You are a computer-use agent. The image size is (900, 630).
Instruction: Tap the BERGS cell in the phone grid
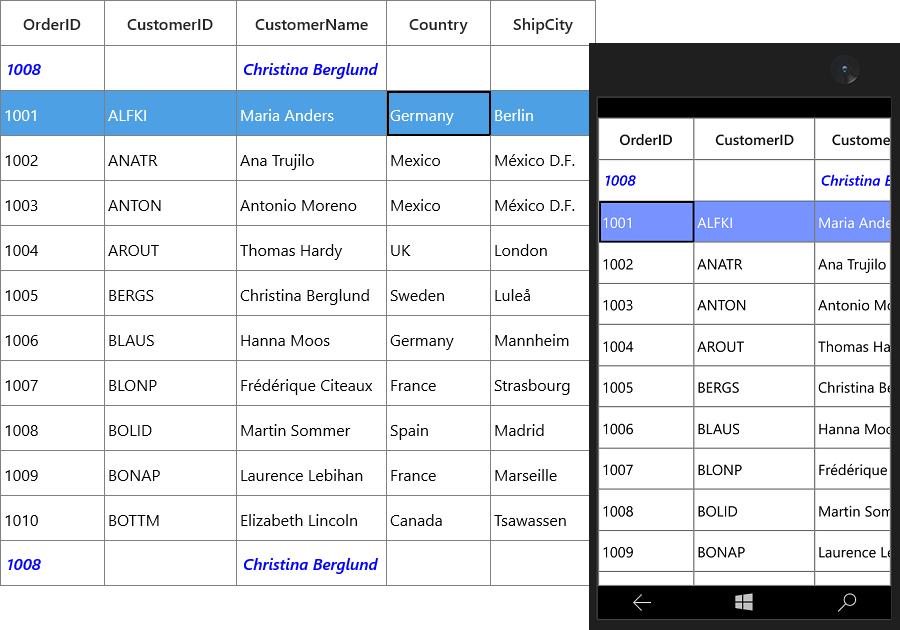[754, 387]
